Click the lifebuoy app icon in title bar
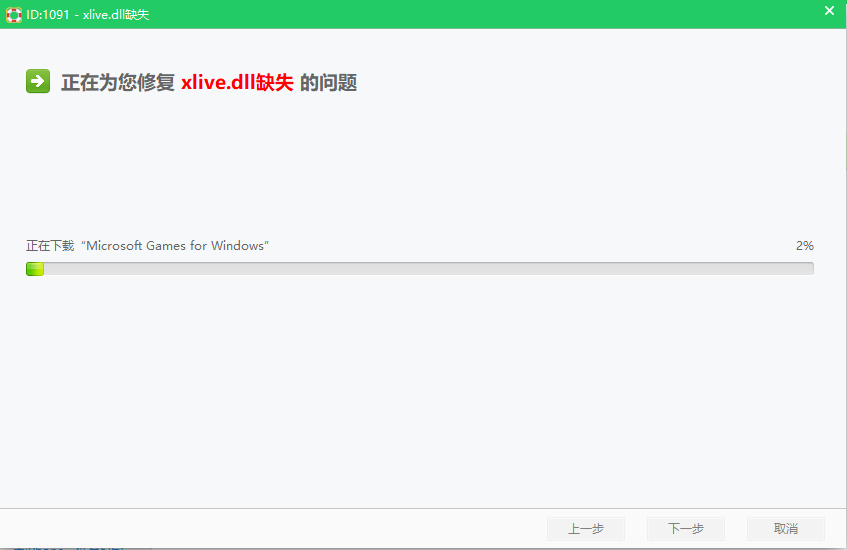Screen dimensions: 847x550 click(13, 15)
